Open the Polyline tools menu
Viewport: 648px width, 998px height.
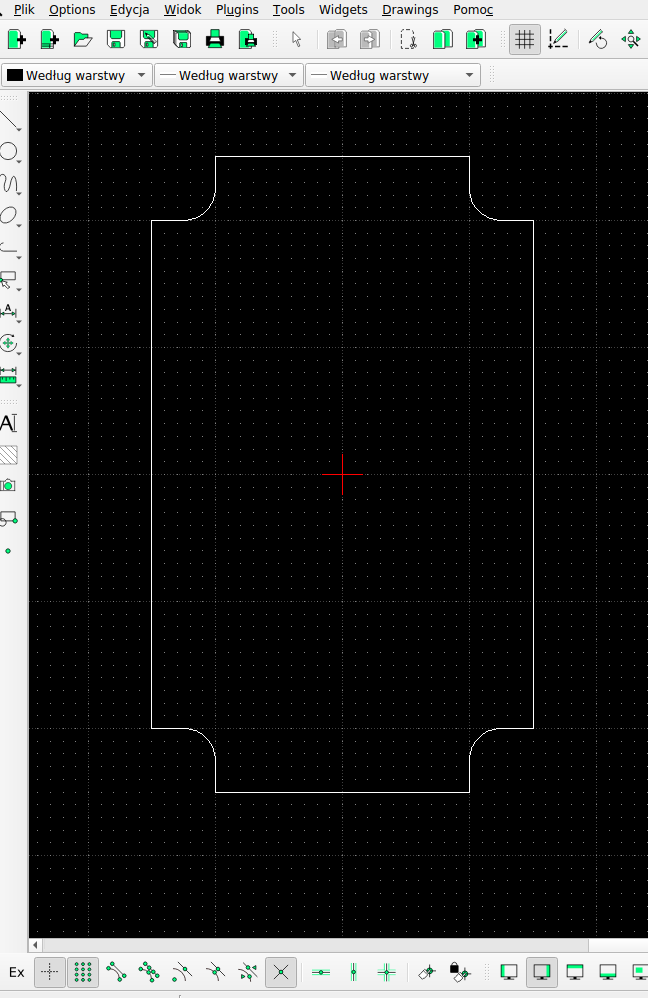click(10, 248)
